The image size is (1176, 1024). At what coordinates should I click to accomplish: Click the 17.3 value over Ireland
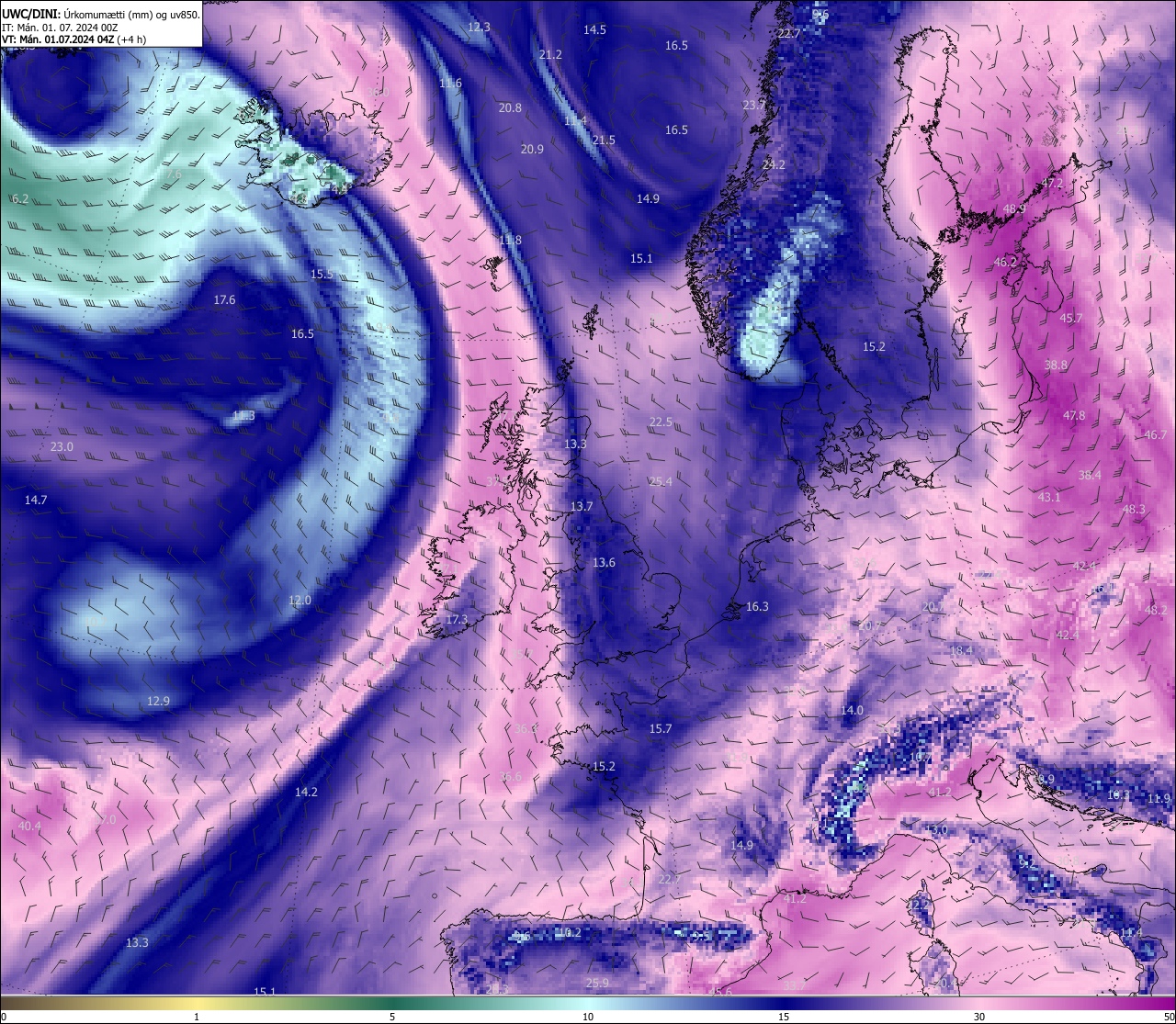point(457,620)
